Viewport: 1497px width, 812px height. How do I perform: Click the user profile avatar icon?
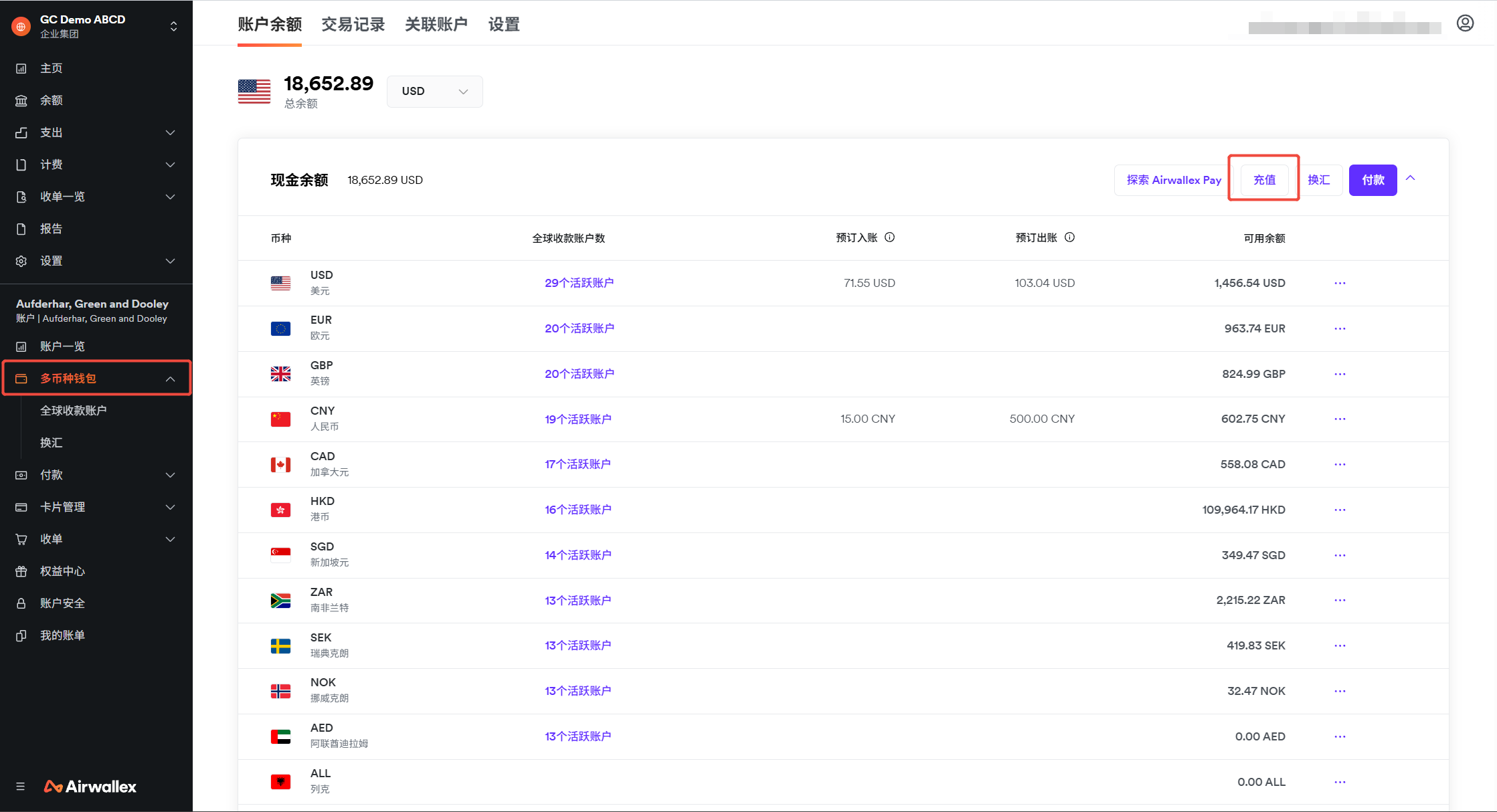(x=1465, y=23)
